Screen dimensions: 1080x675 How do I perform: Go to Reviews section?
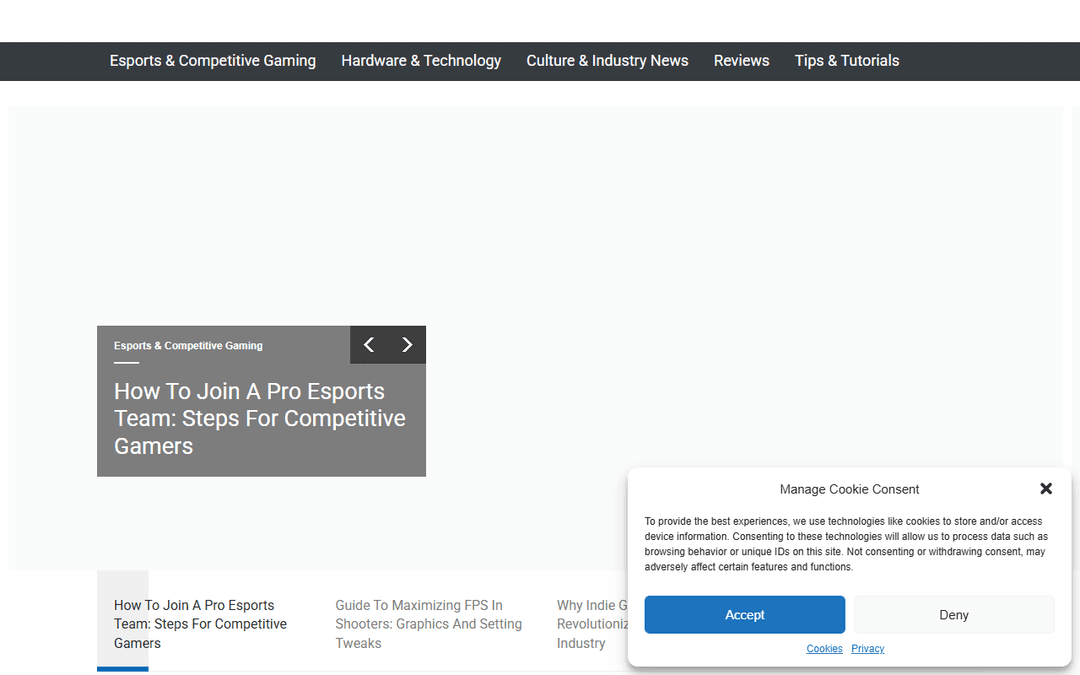pyautogui.click(x=741, y=61)
